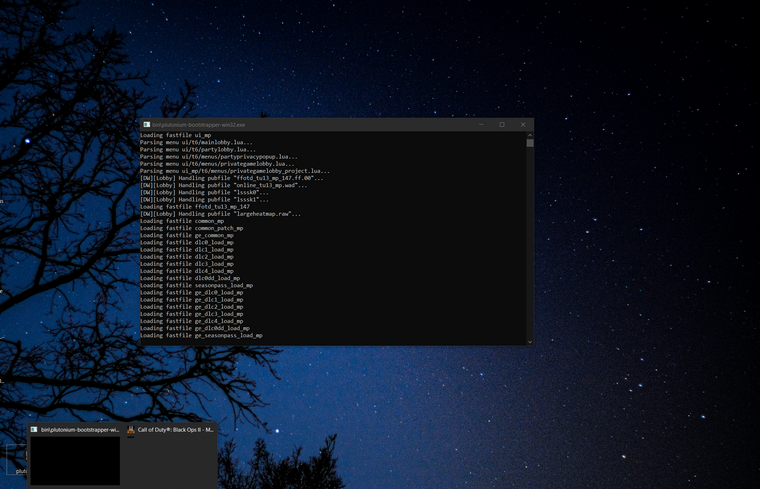This screenshot has width=760, height=489.
Task: Click the scrollbar up arrow in the console
Action: tap(530, 135)
